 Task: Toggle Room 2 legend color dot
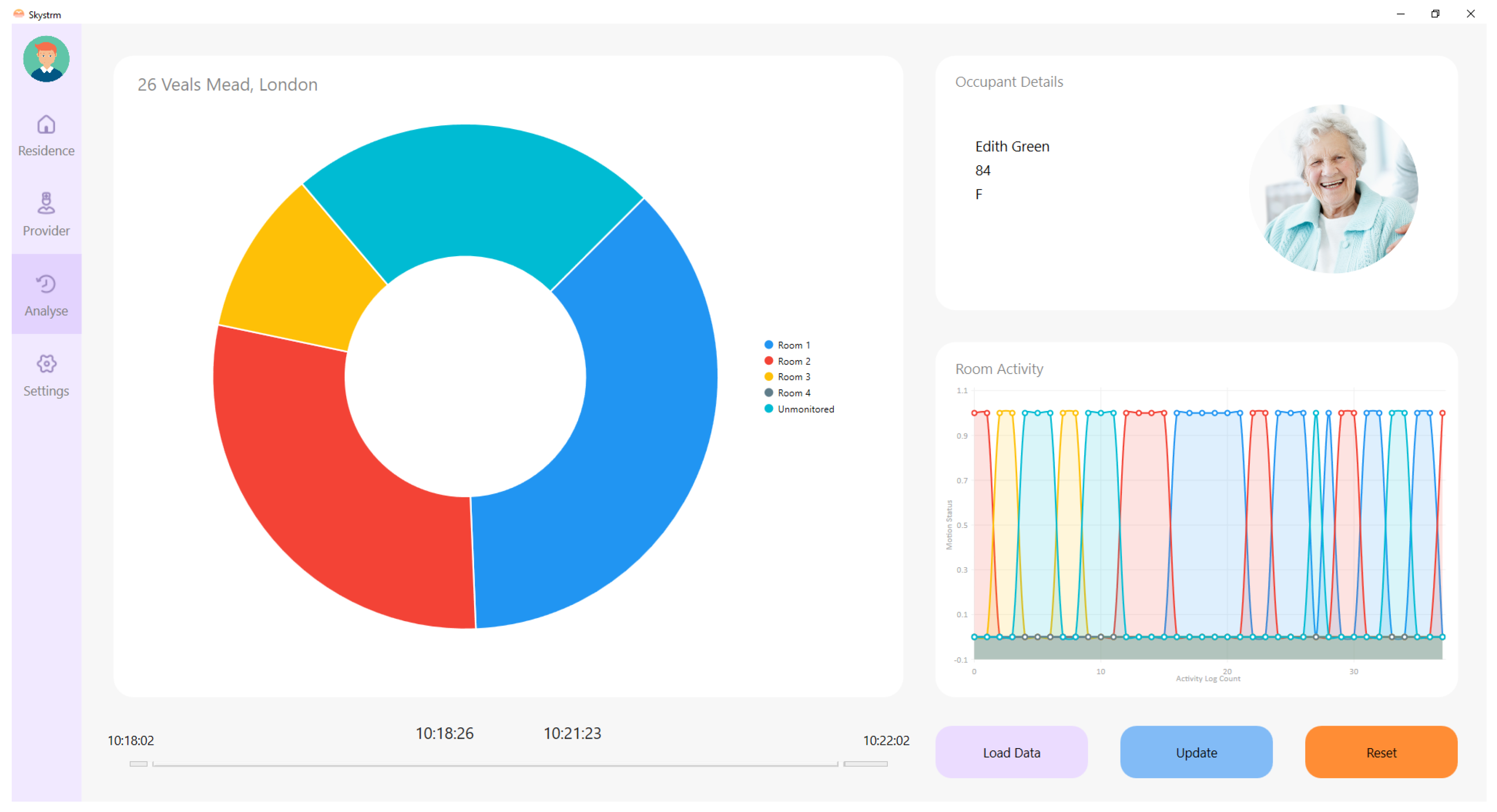768,361
